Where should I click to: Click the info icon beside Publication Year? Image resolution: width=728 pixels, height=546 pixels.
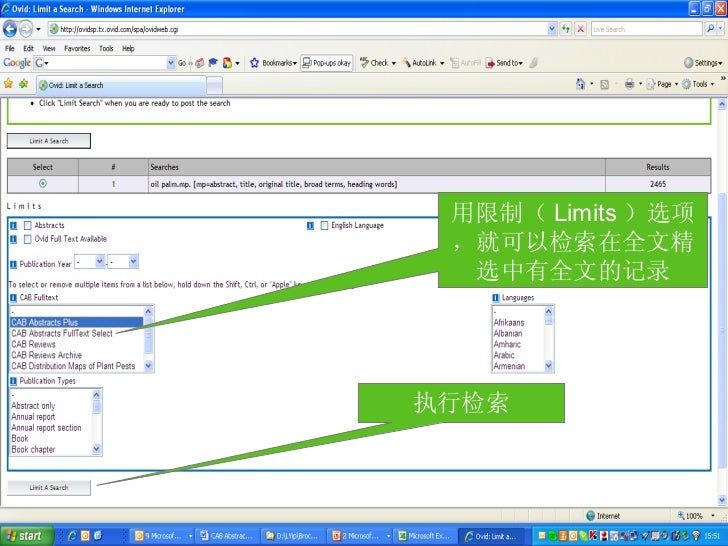coord(13,265)
